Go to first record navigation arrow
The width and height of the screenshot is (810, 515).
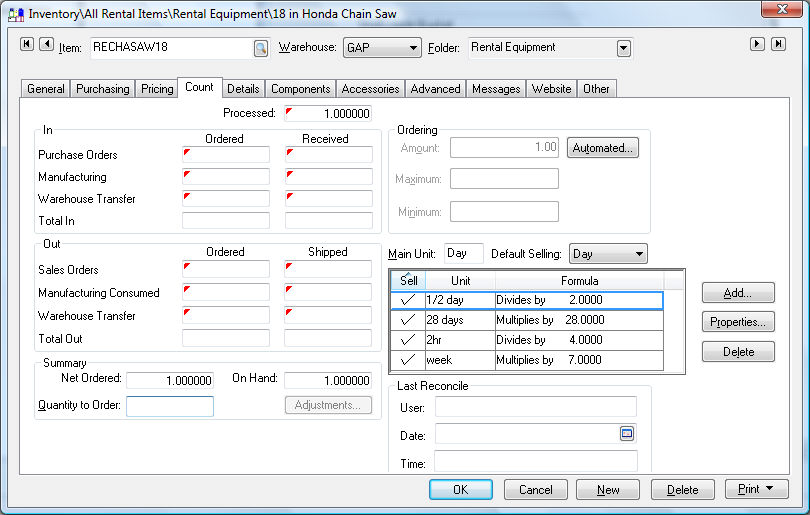pos(27,45)
